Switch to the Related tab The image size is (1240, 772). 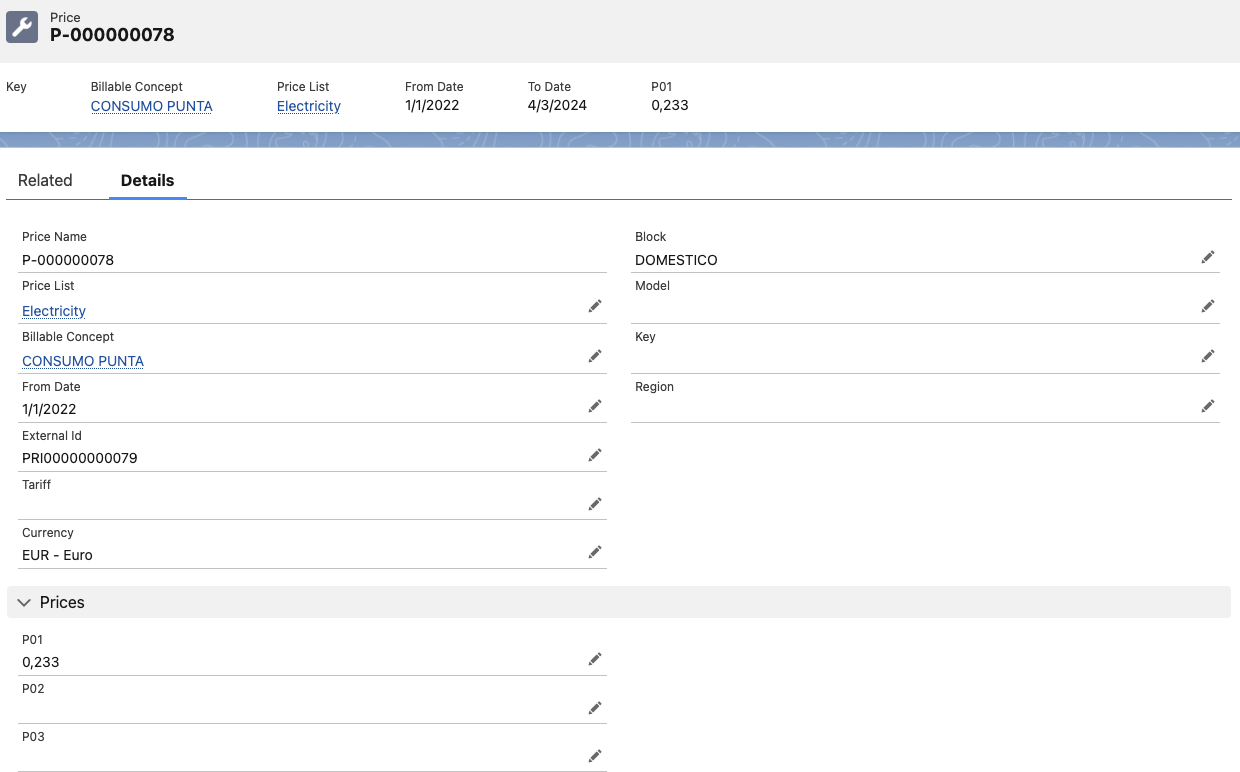coord(45,180)
